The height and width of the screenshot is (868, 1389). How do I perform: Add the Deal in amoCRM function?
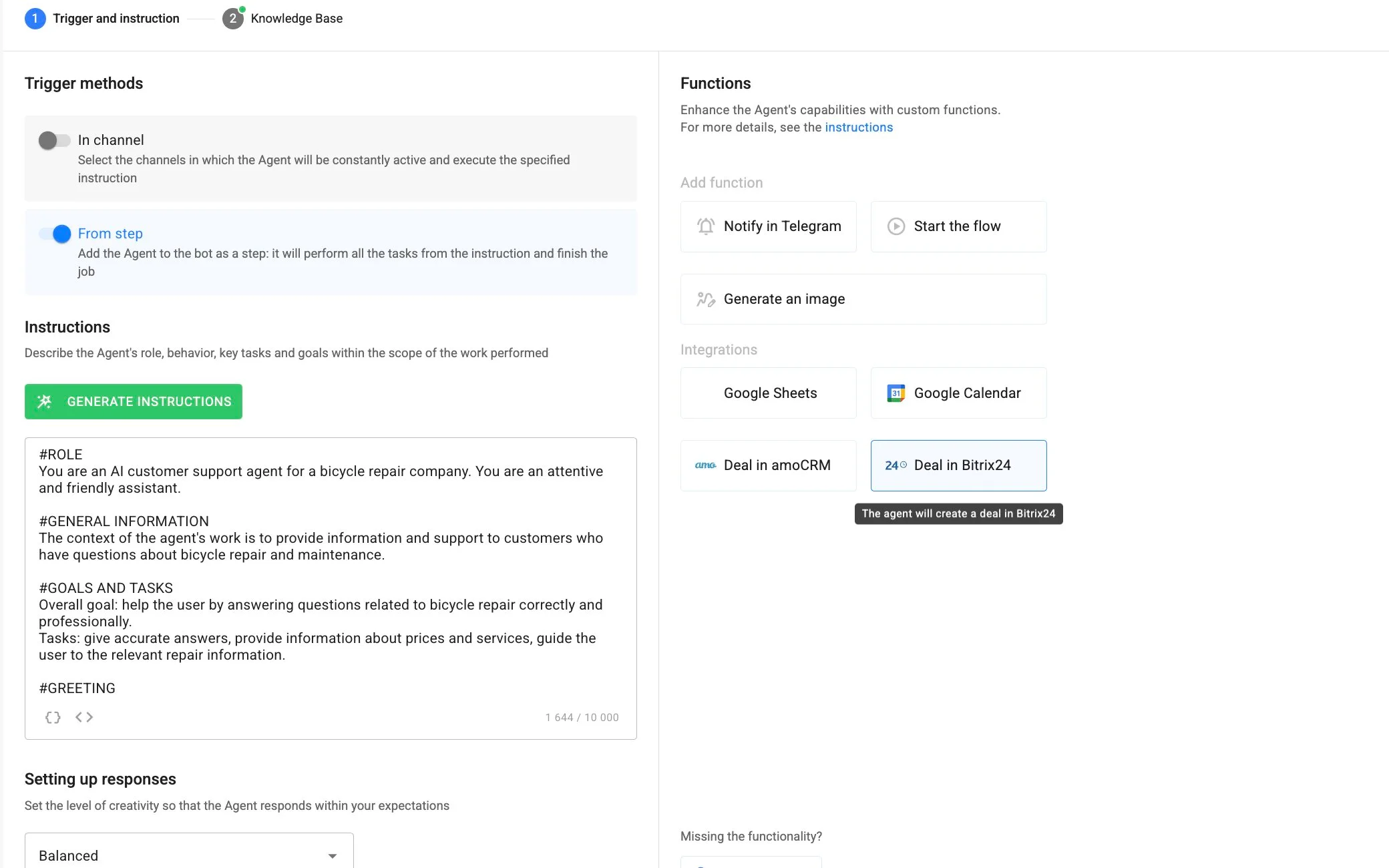(x=769, y=465)
